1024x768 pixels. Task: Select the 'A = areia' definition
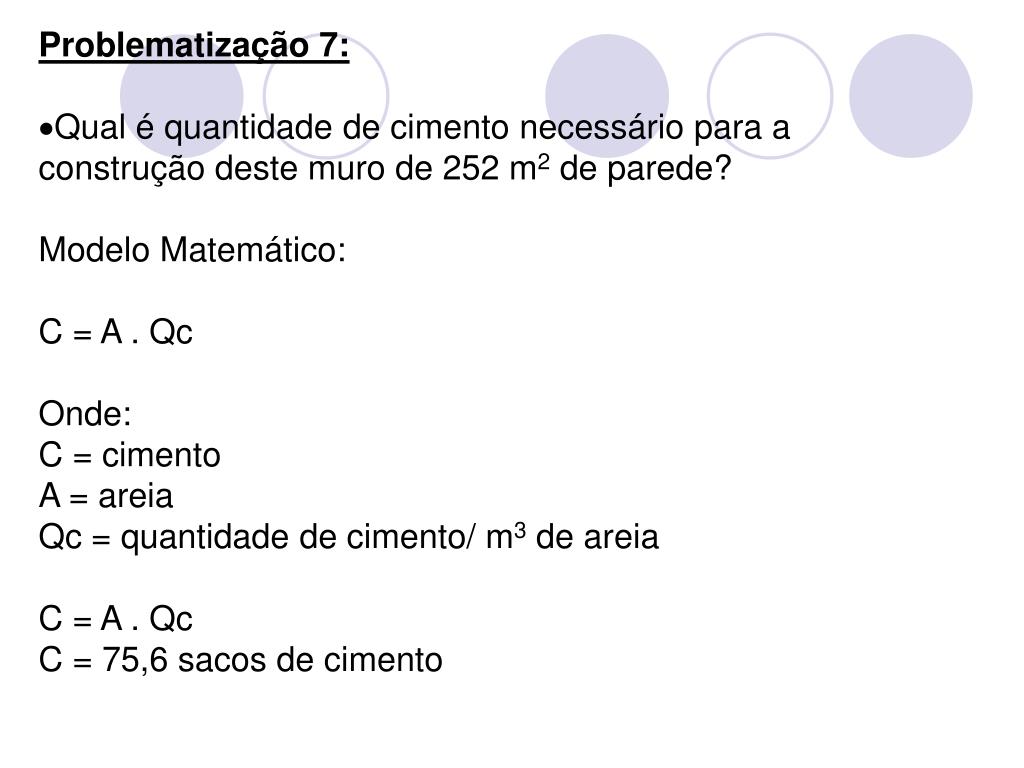coord(106,496)
